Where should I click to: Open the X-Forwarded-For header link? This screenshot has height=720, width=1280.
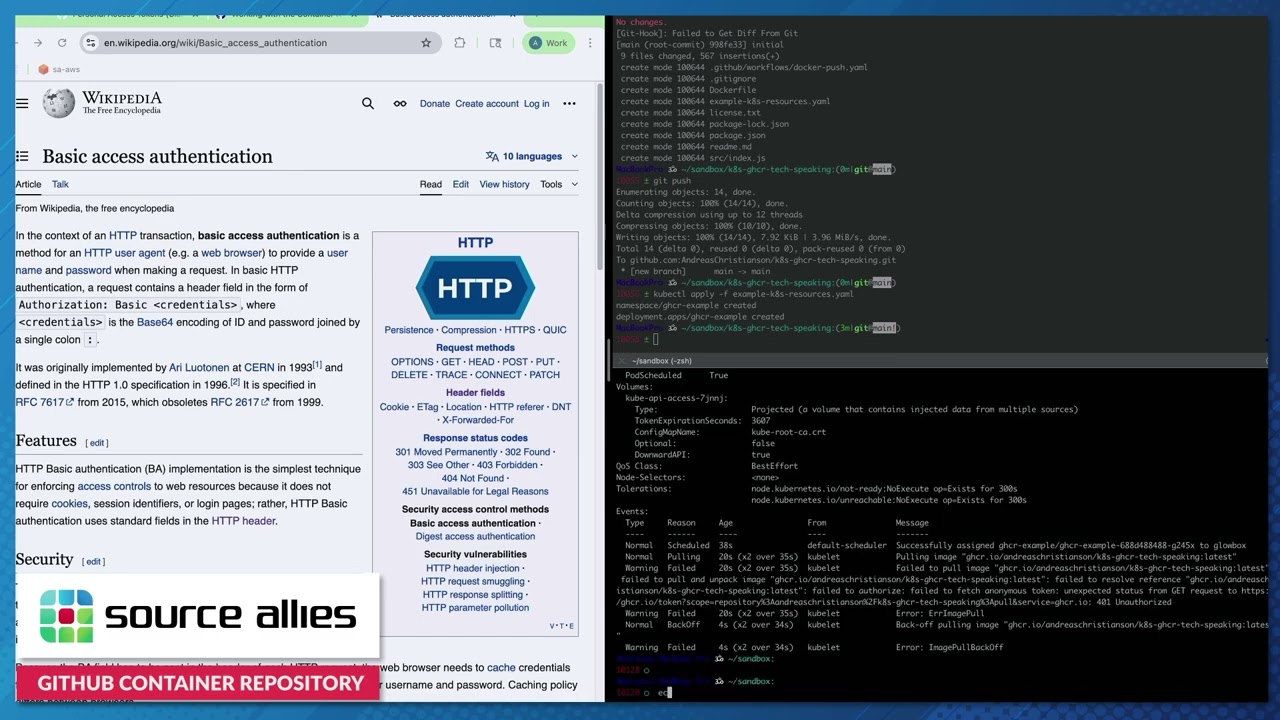pos(478,420)
